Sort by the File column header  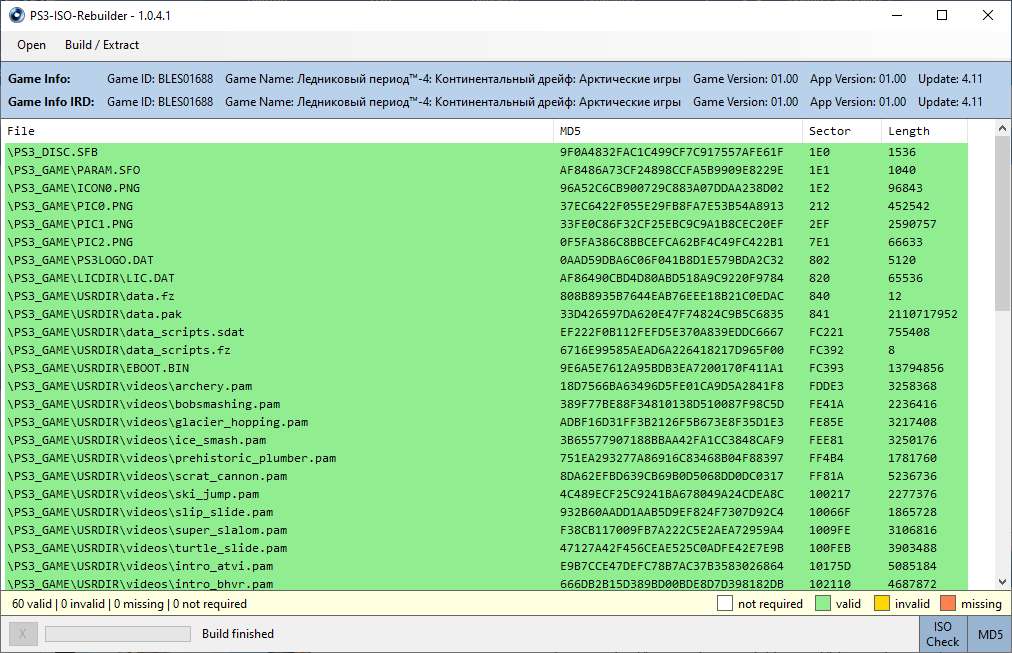(278, 131)
